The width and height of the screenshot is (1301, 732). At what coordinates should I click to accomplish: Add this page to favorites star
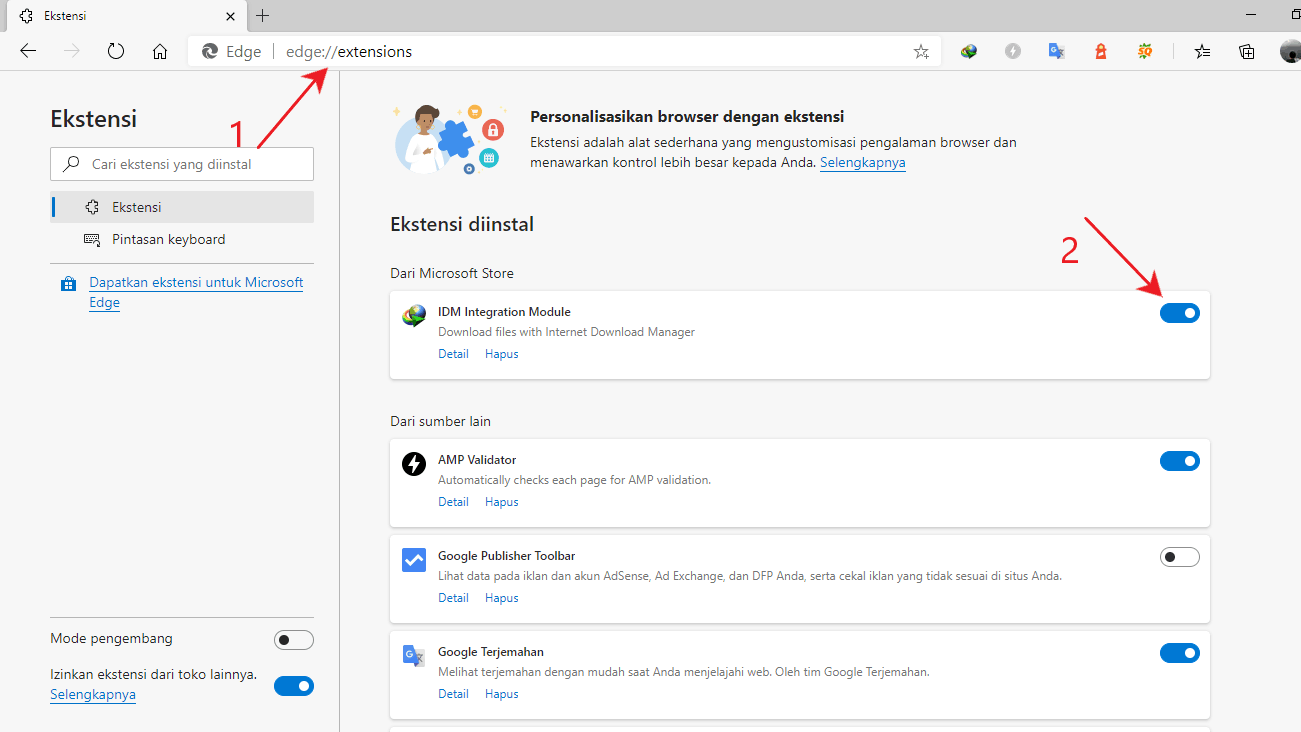(x=921, y=51)
